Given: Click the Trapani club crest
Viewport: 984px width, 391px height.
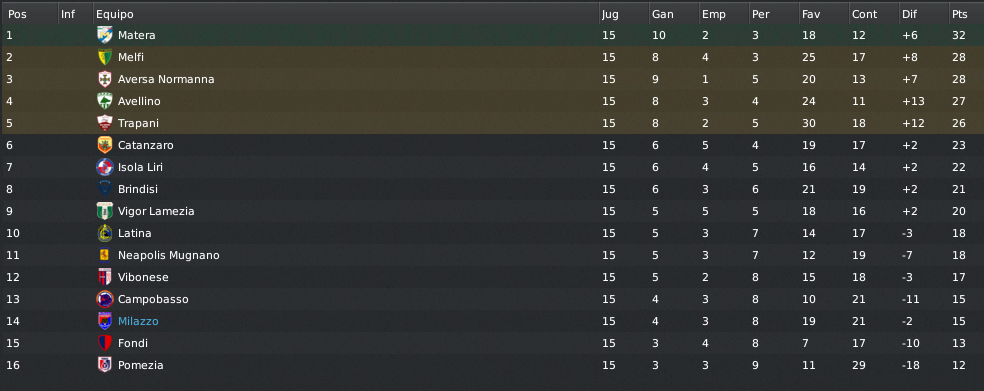Looking at the screenshot, I should (x=105, y=123).
